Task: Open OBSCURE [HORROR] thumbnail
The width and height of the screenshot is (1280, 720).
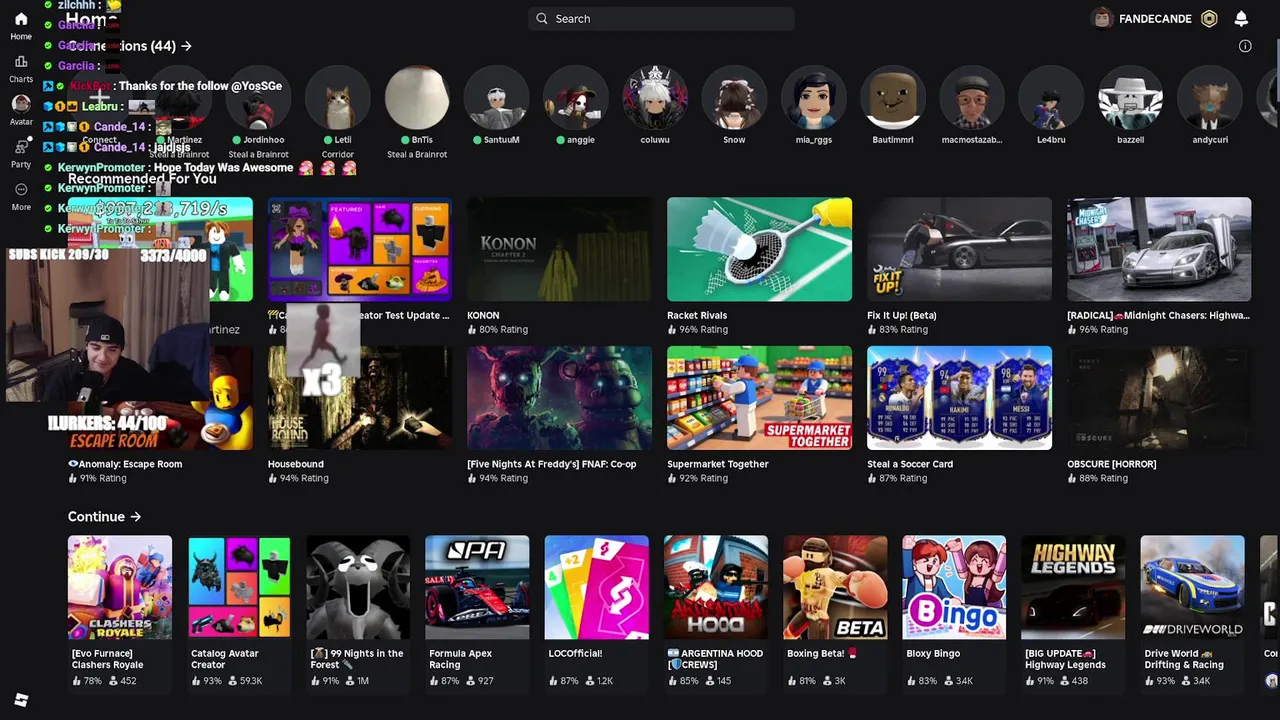Action: [x=1159, y=398]
